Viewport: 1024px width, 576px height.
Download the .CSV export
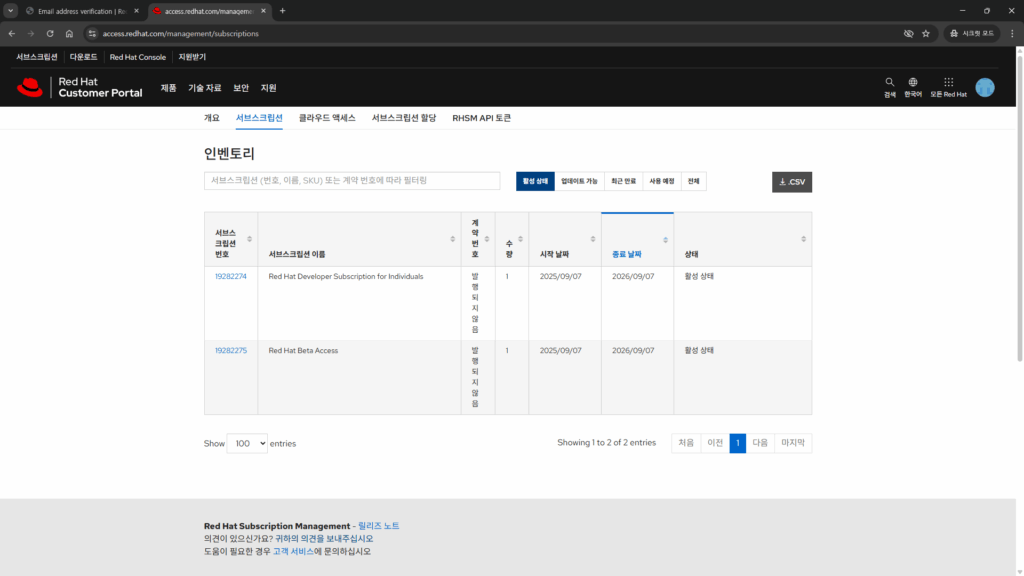click(x=792, y=182)
